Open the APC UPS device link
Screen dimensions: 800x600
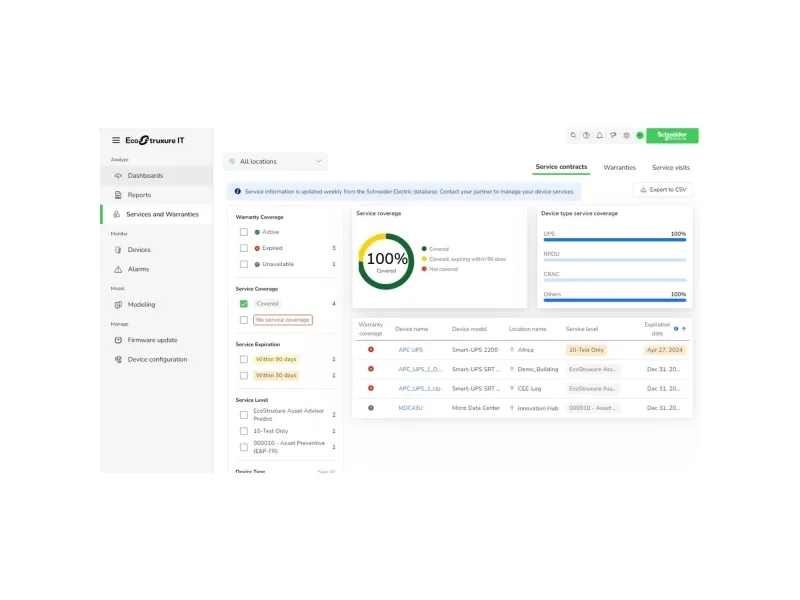pos(411,350)
